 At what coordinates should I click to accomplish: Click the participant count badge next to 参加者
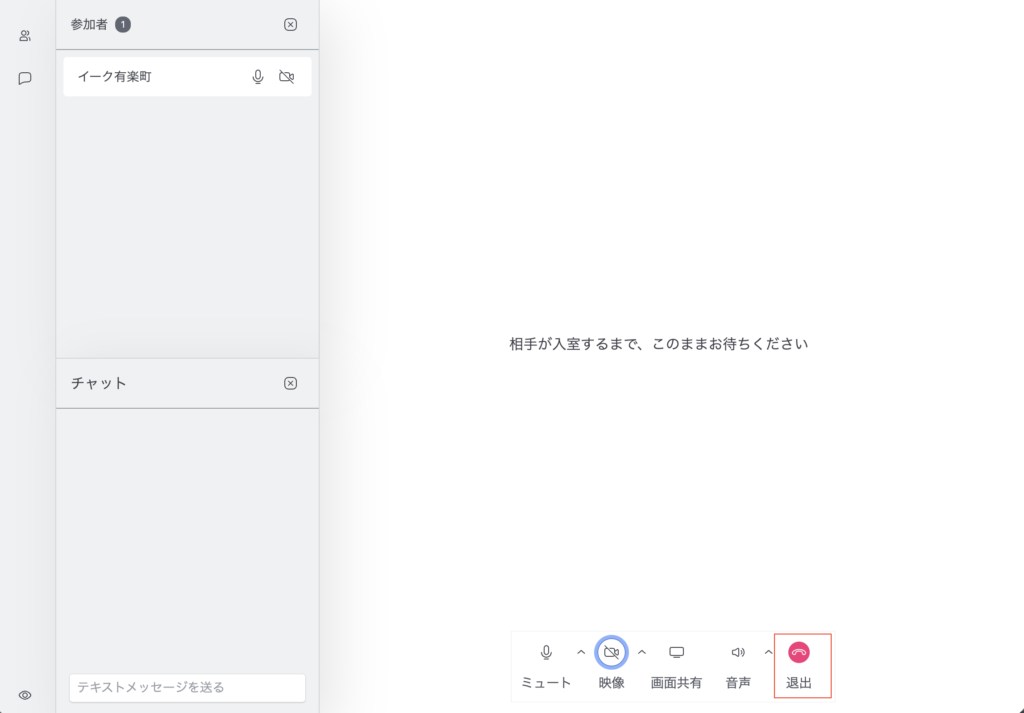pos(123,25)
